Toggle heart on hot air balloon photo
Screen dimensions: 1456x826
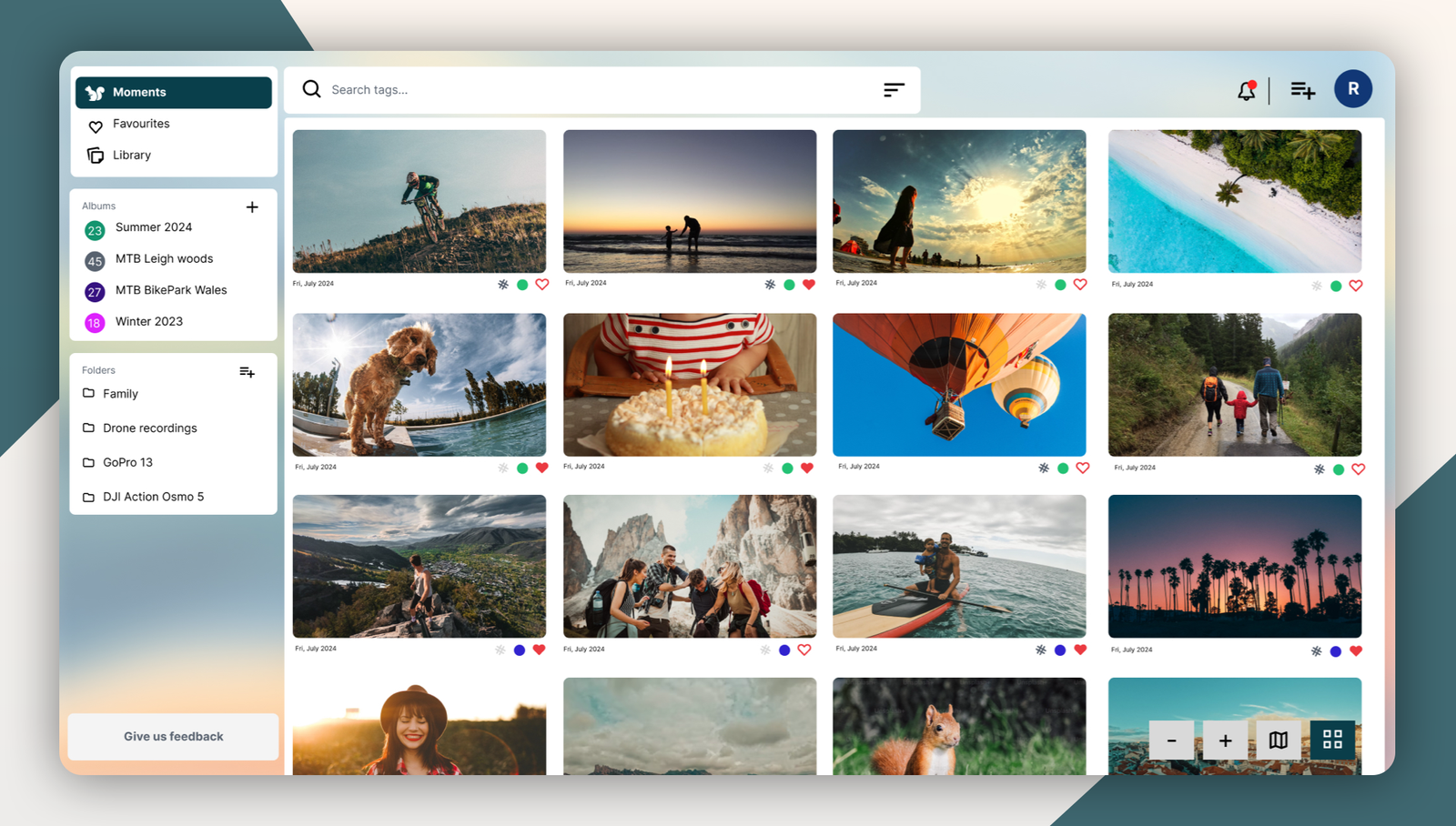[x=1082, y=468]
